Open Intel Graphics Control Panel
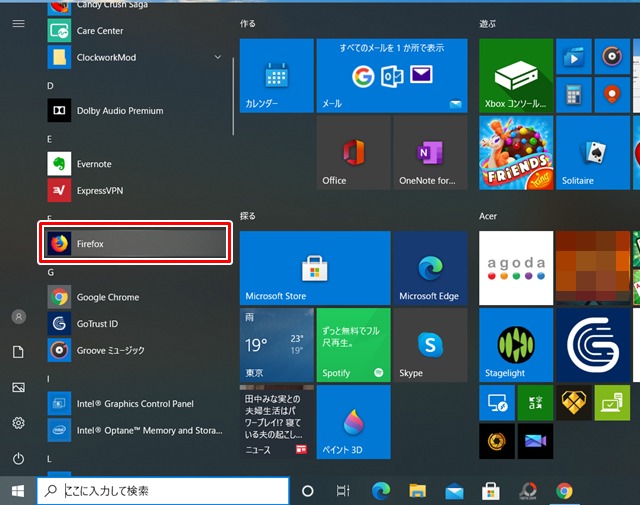Screen dimensions: 640x505 pos(136,404)
